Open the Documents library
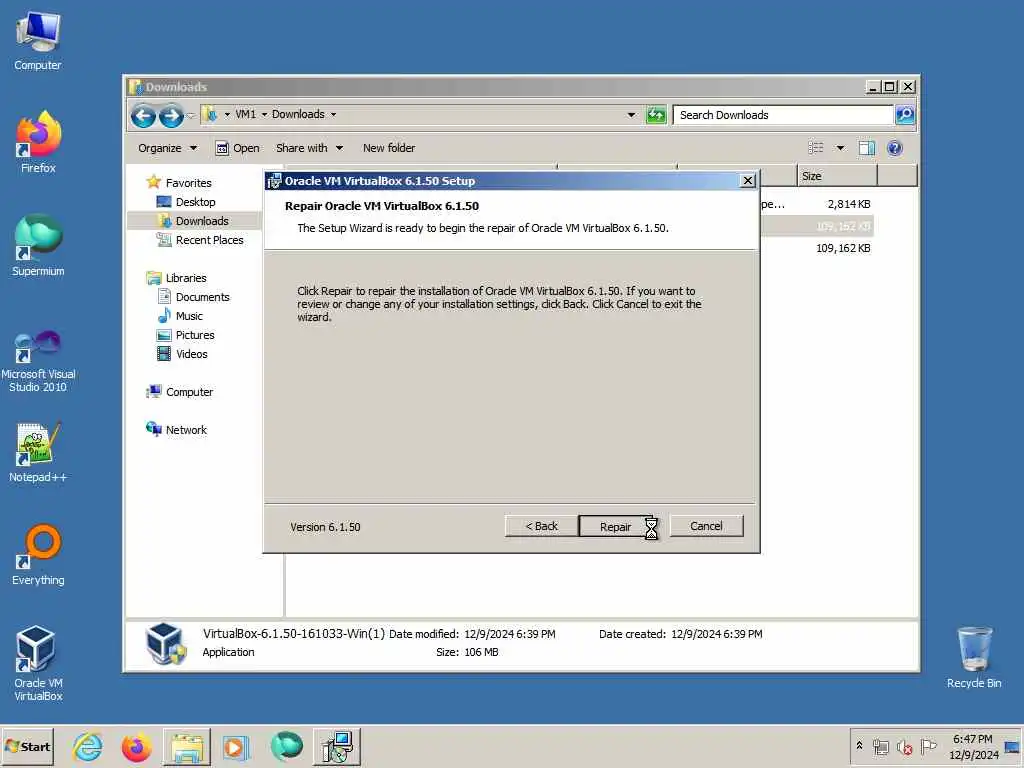1024x768 pixels. coord(202,296)
